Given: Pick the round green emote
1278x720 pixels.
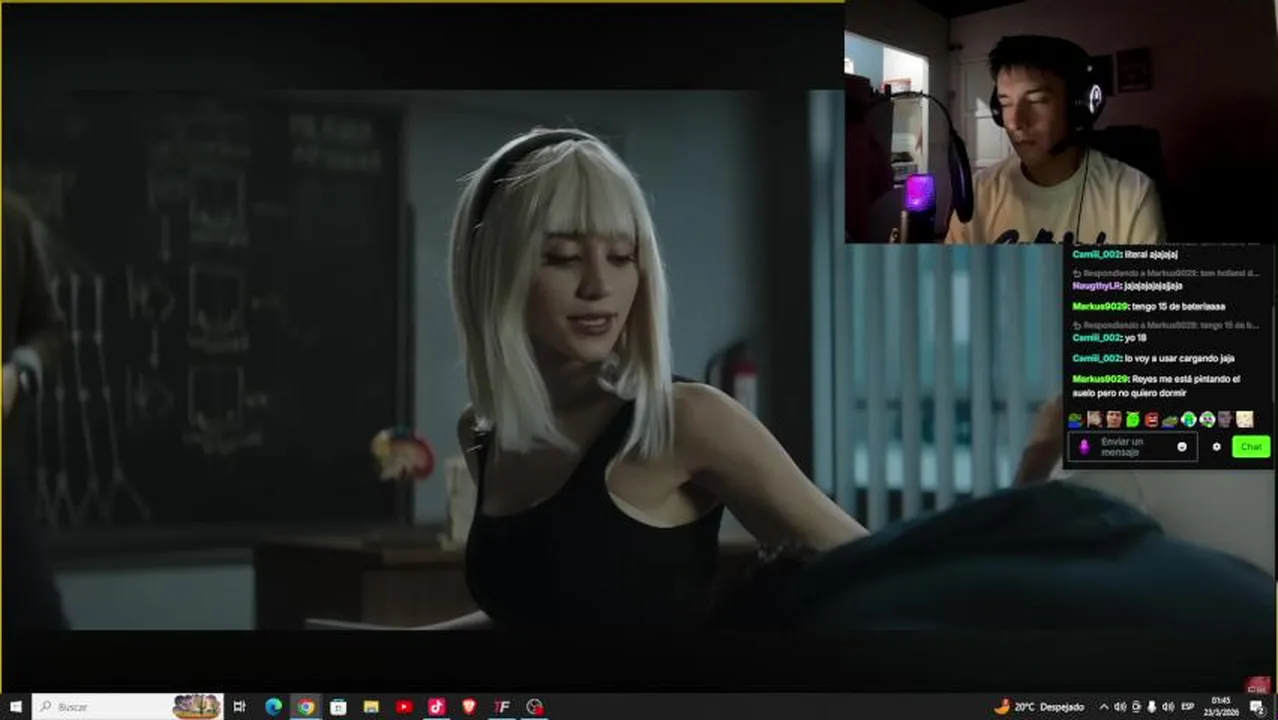Looking at the screenshot, I should click(x=1133, y=420).
